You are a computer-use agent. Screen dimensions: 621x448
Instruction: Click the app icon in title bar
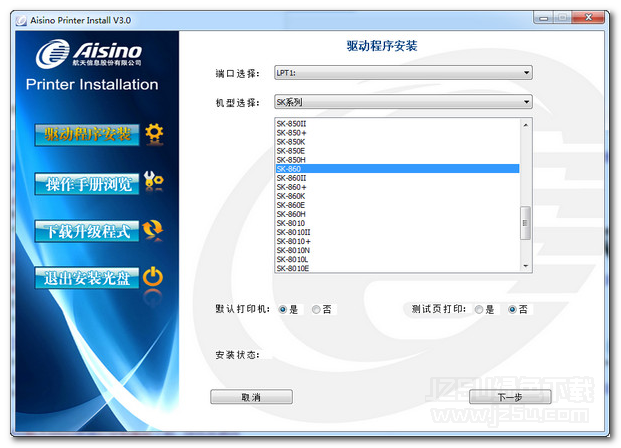point(21,20)
